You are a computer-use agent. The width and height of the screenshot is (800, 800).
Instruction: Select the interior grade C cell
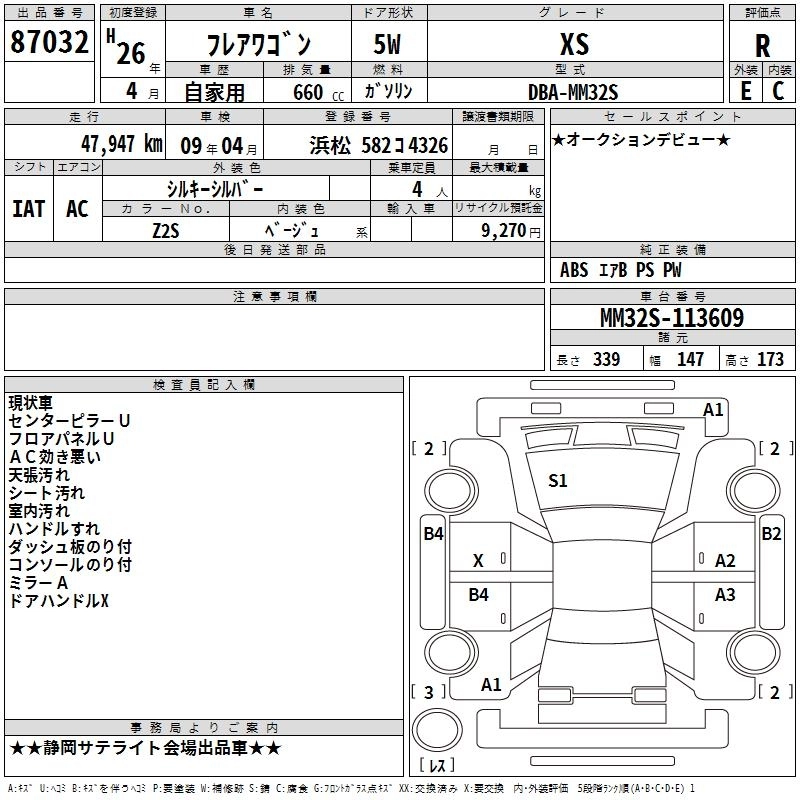click(x=778, y=91)
